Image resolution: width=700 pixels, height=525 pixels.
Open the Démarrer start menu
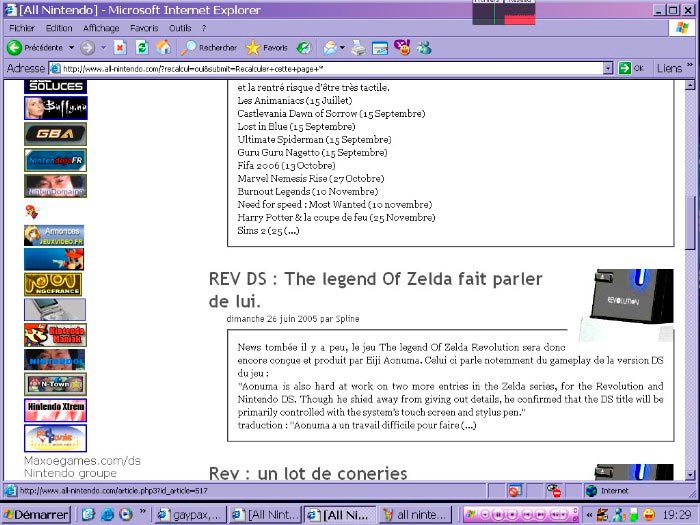click(36, 515)
